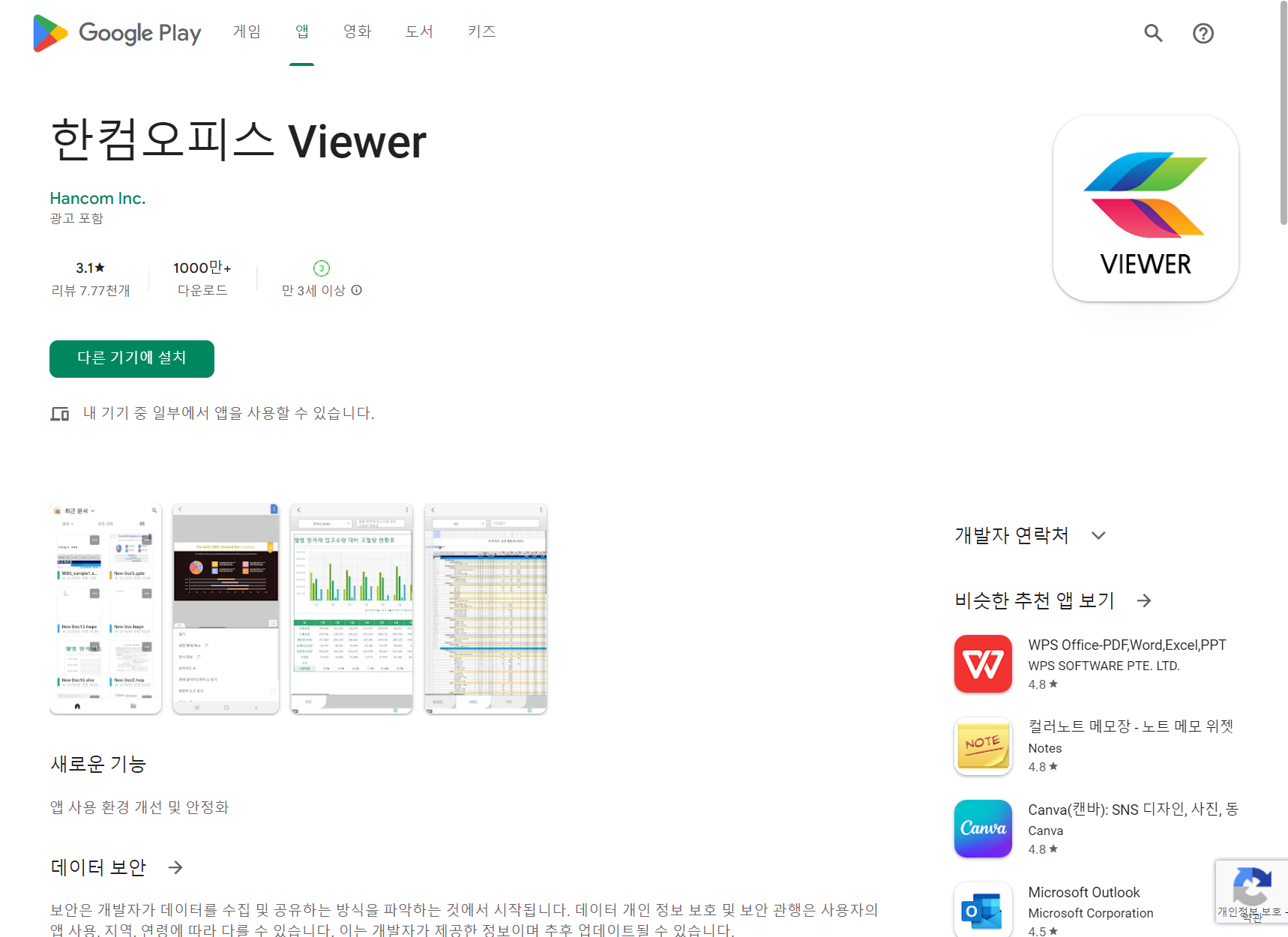Image resolution: width=1288 pixels, height=937 pixels.
Task: Click the arrow next to 비슷한 추천 앱 보기
Action: (x=1144, y=600)
